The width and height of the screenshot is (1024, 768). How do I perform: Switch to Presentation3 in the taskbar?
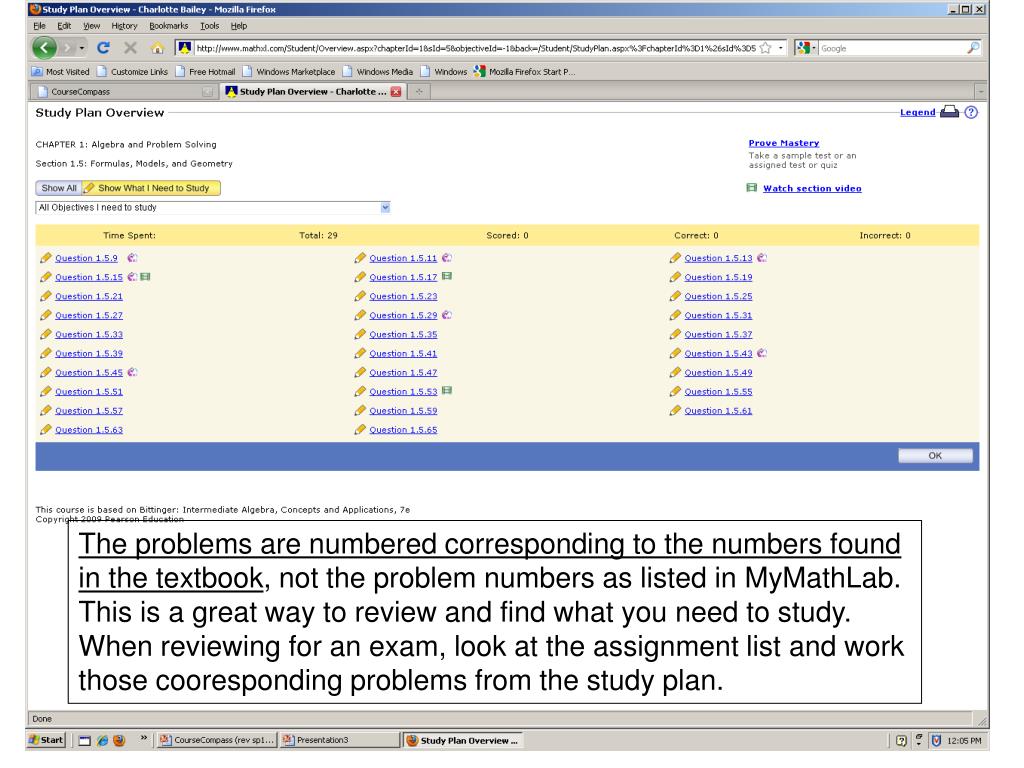click(340, 740)
